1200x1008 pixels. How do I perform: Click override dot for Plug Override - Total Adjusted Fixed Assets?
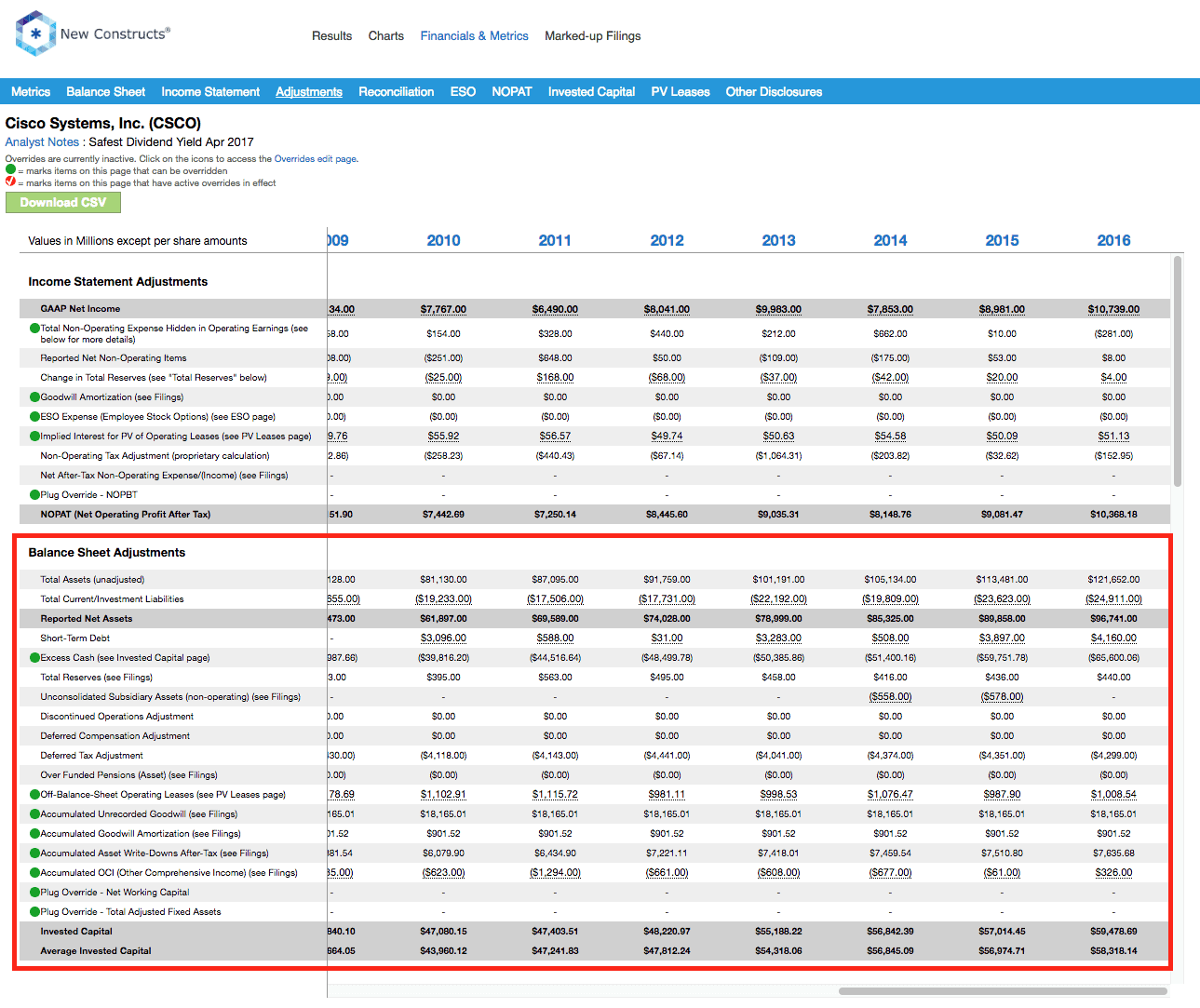pos(34,912)
